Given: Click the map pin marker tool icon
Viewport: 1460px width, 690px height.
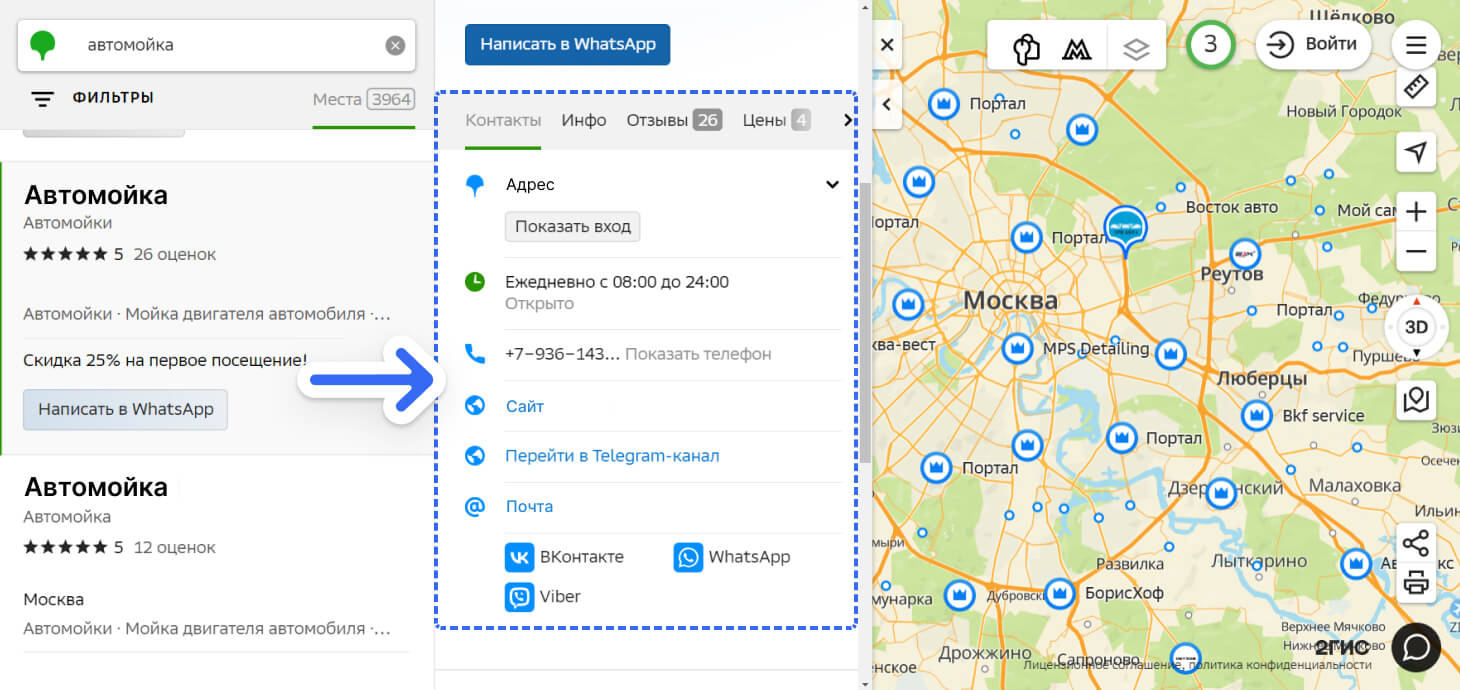Looking at the screenshot, I should [1416, 400].
